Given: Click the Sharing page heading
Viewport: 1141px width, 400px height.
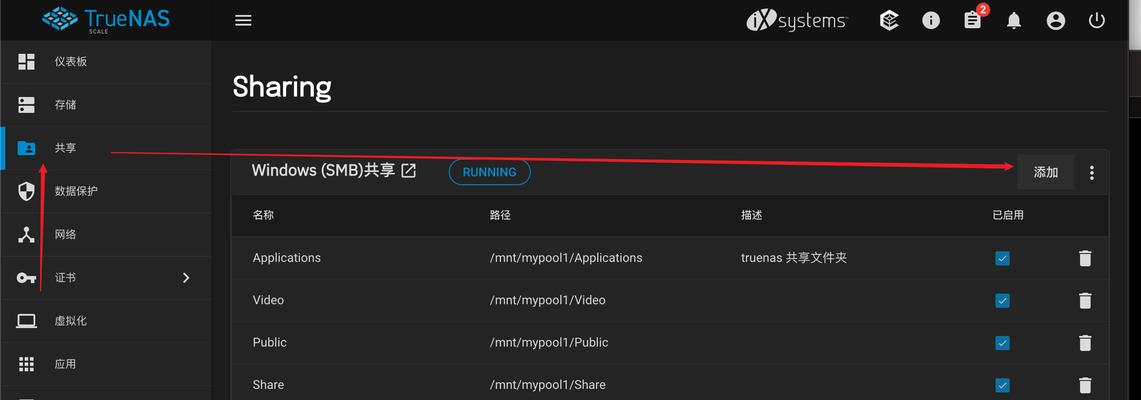Looking at the screenshot, I should 282,87.
